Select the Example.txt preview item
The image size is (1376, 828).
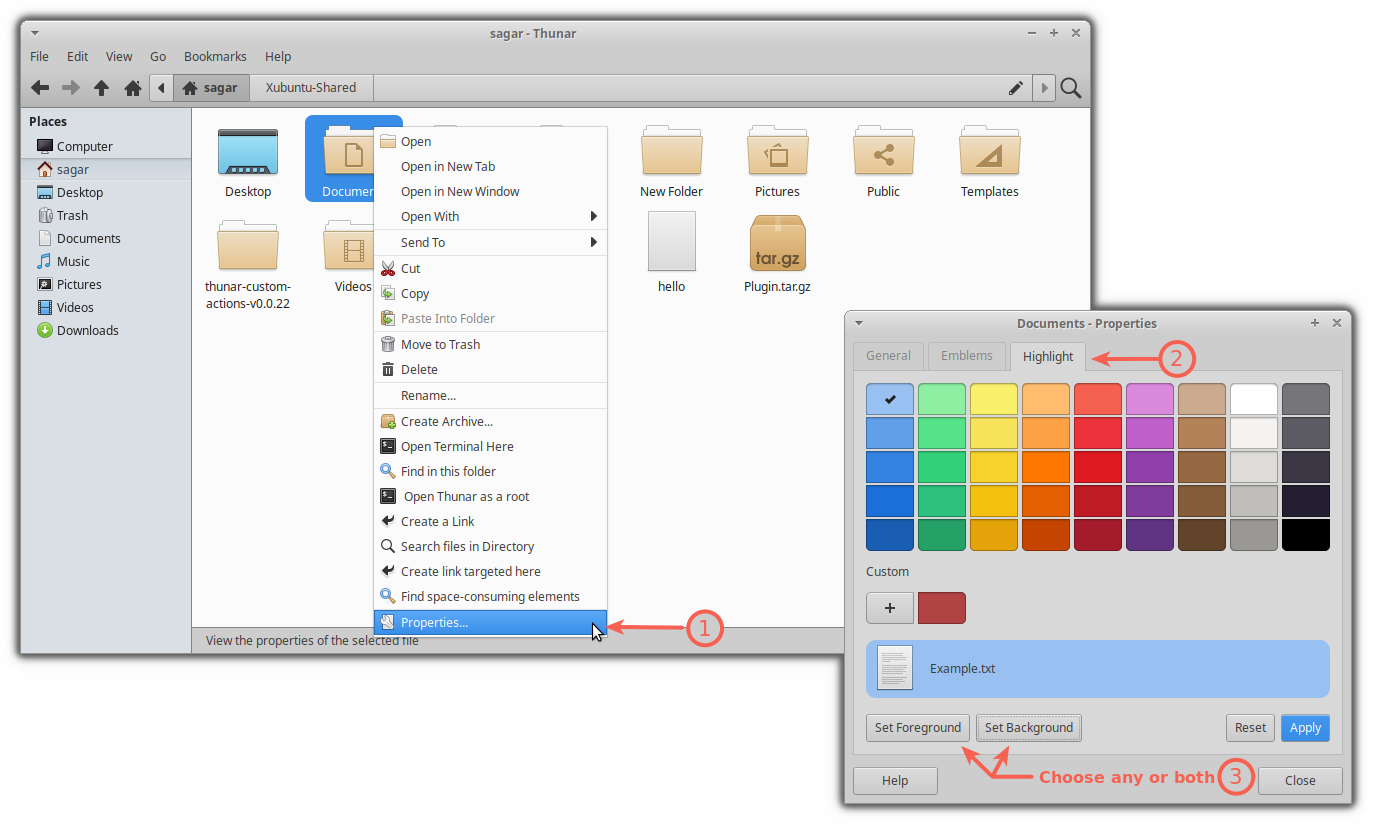pyautogui.click(x=1097, y=668)
